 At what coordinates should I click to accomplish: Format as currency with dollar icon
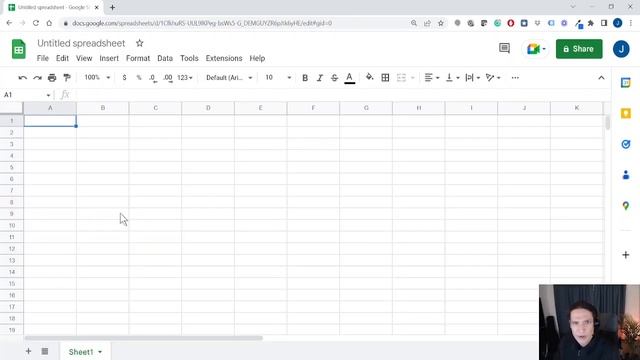(x=124, y=78)
